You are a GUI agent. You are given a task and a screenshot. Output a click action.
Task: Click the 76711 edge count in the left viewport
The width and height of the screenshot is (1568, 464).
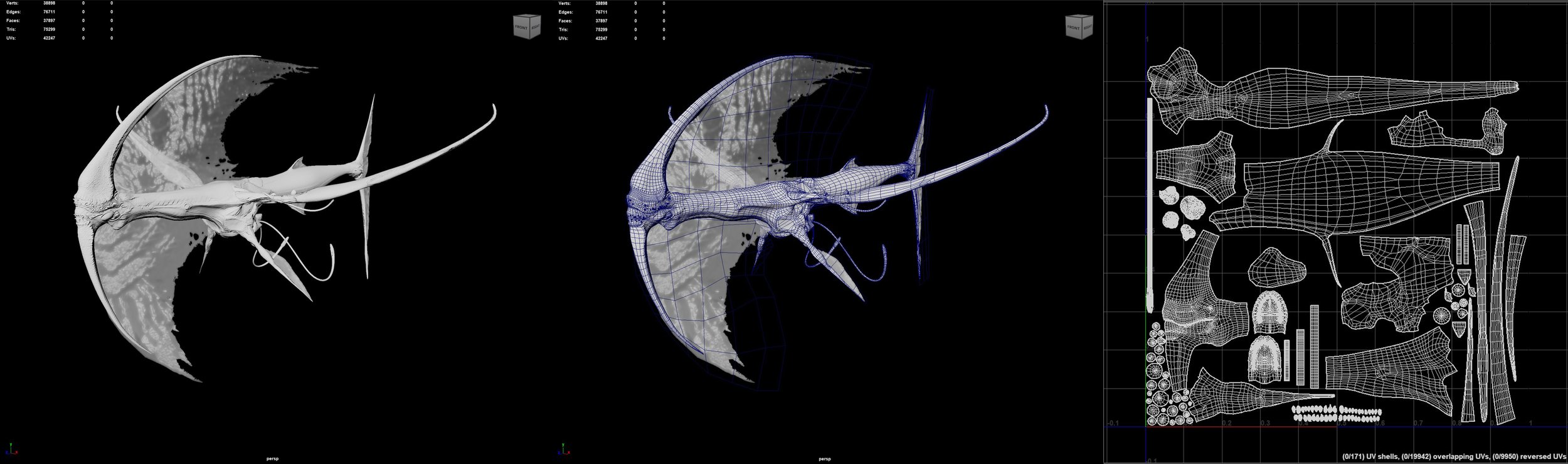(50, 12)
